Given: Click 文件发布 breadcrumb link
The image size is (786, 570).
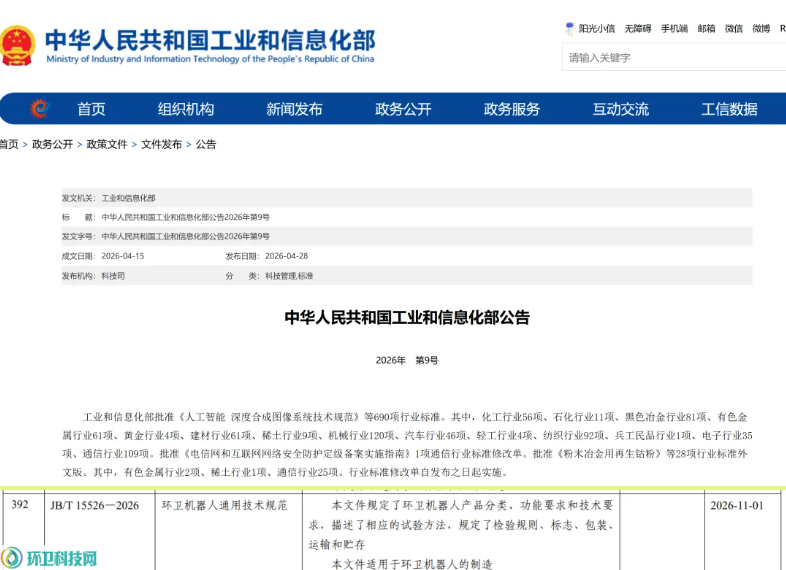Looking at the screenshot, I should [161, 144].
